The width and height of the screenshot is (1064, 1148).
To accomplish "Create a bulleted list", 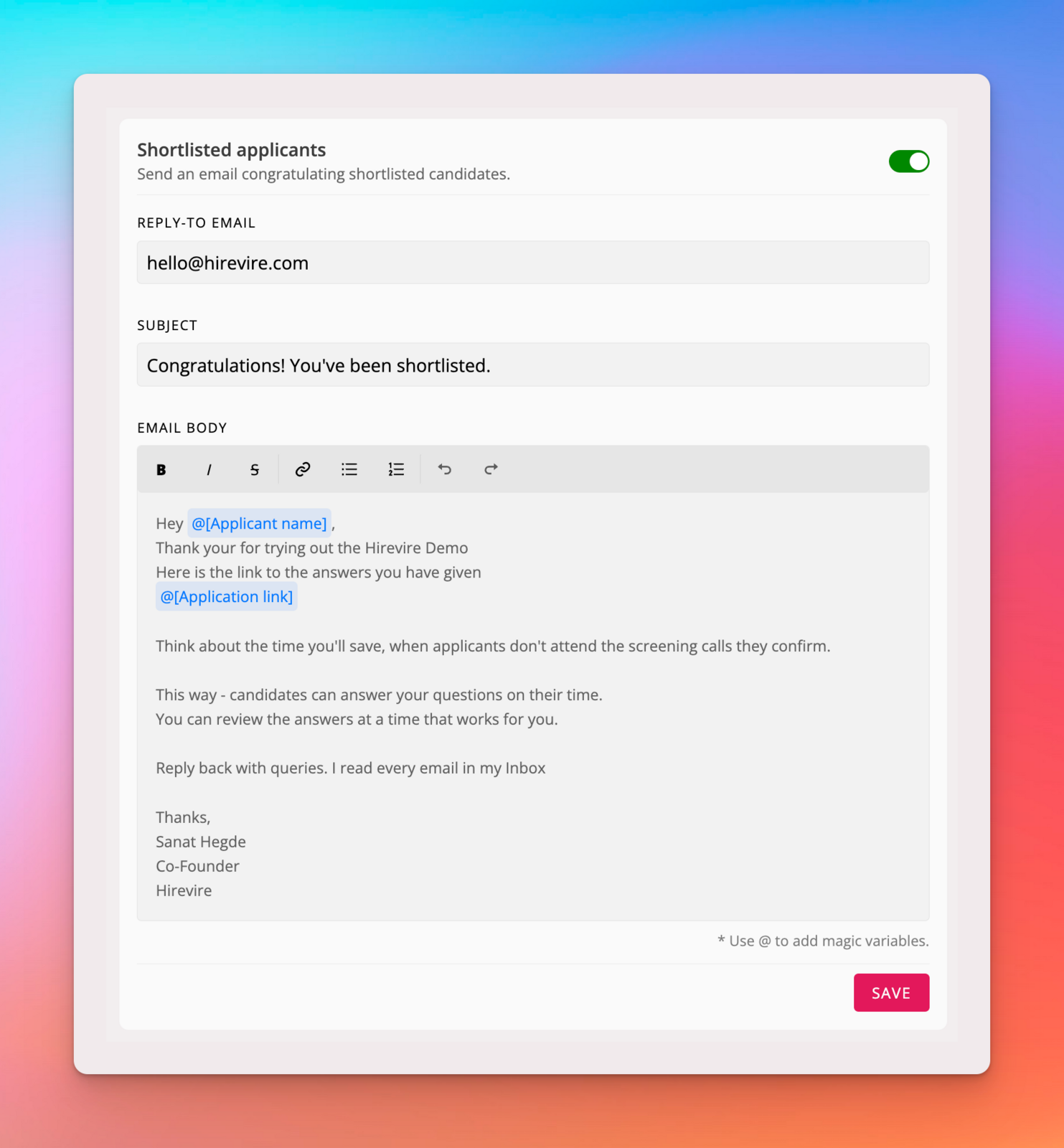I will tap(349, 469).
